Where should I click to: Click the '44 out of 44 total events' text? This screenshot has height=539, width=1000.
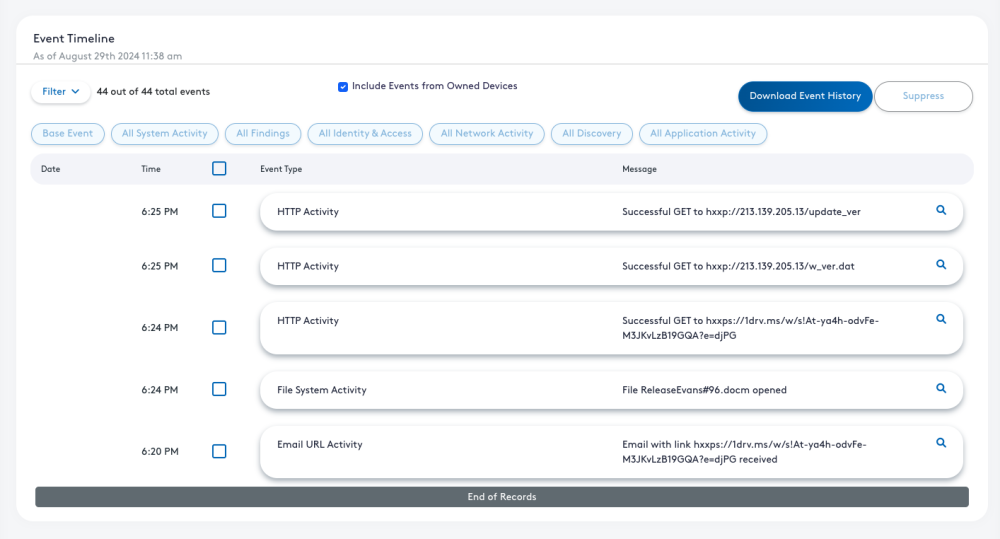153,92
